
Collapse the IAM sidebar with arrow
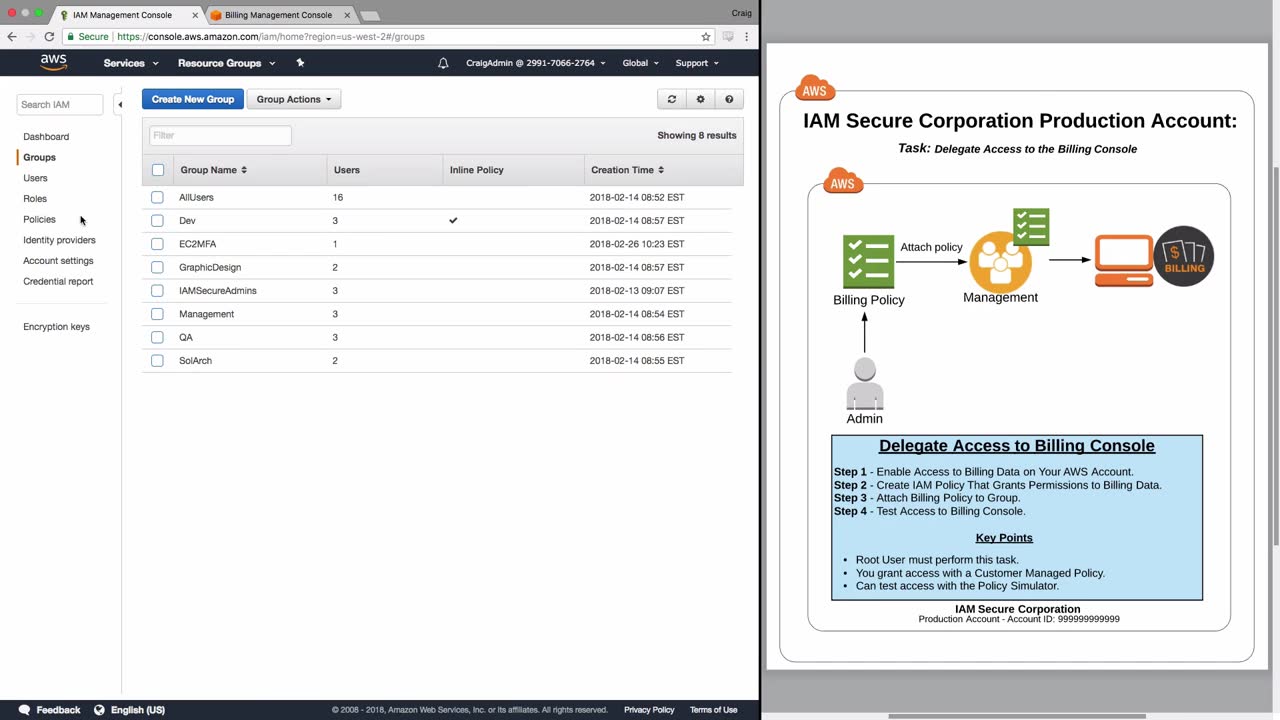point(120,104)
